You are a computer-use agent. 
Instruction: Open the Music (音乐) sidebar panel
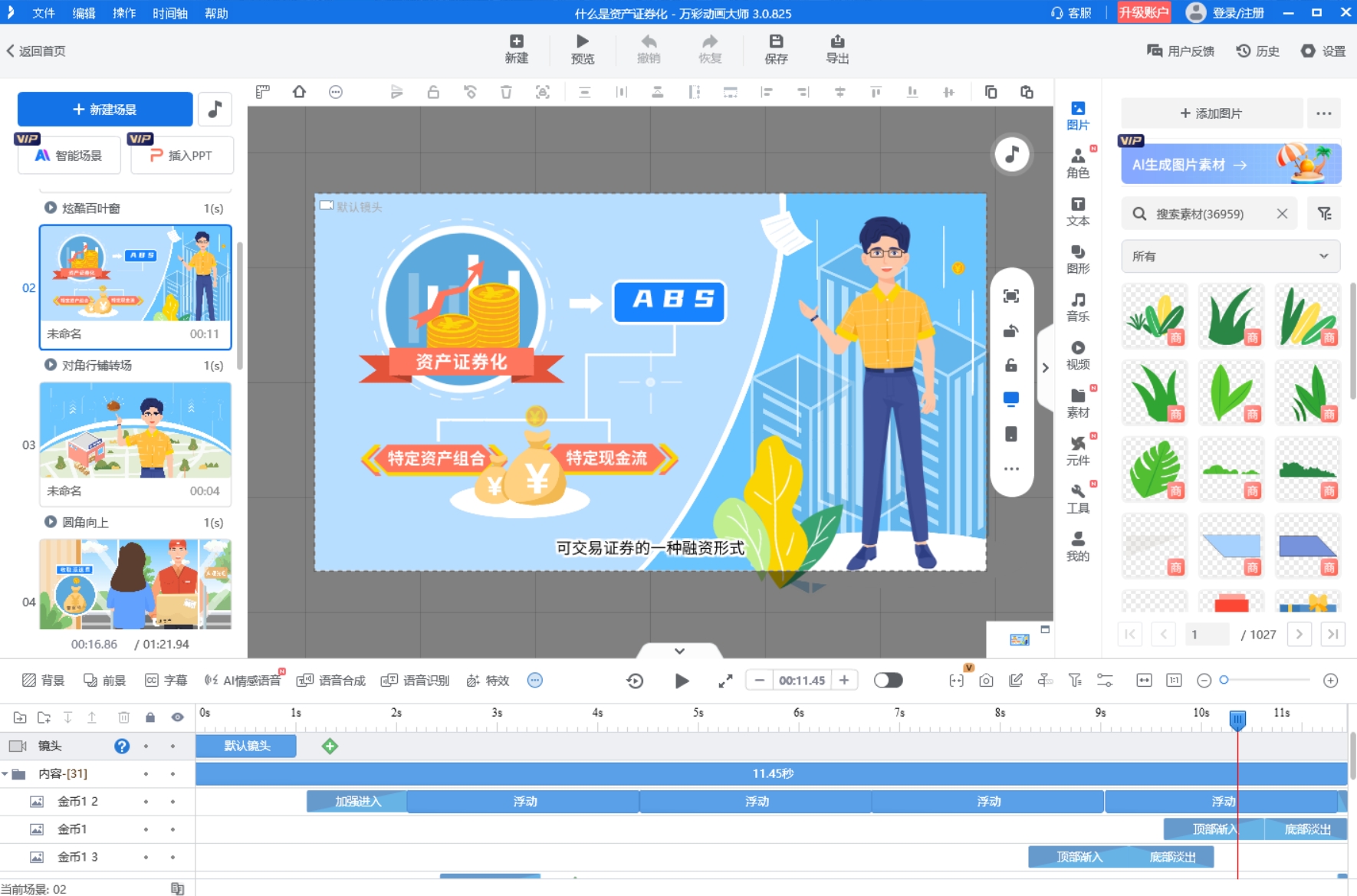click(x=1077, y=307)
